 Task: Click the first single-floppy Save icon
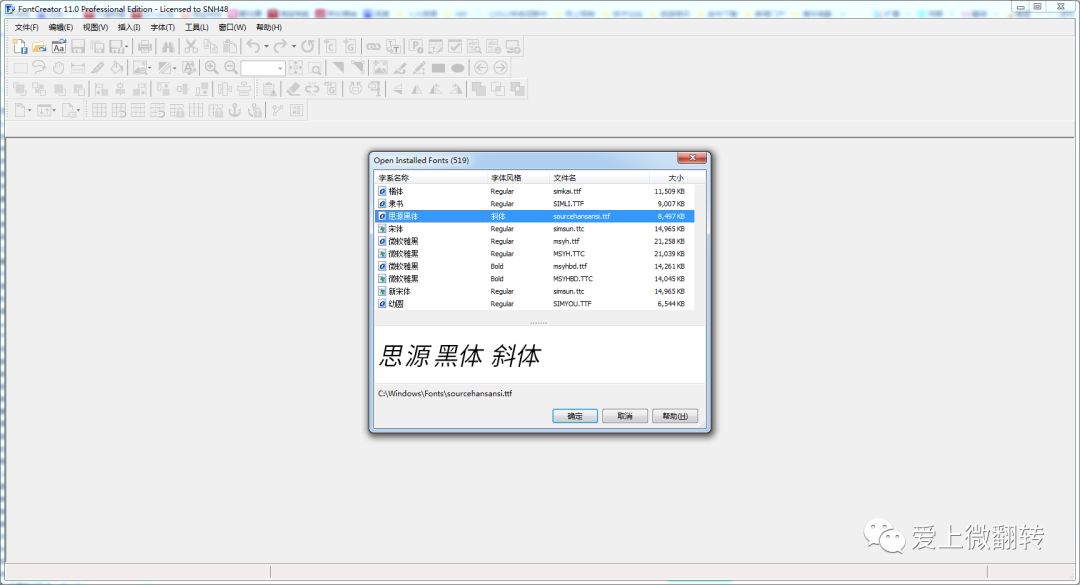[x=78, y=47]
